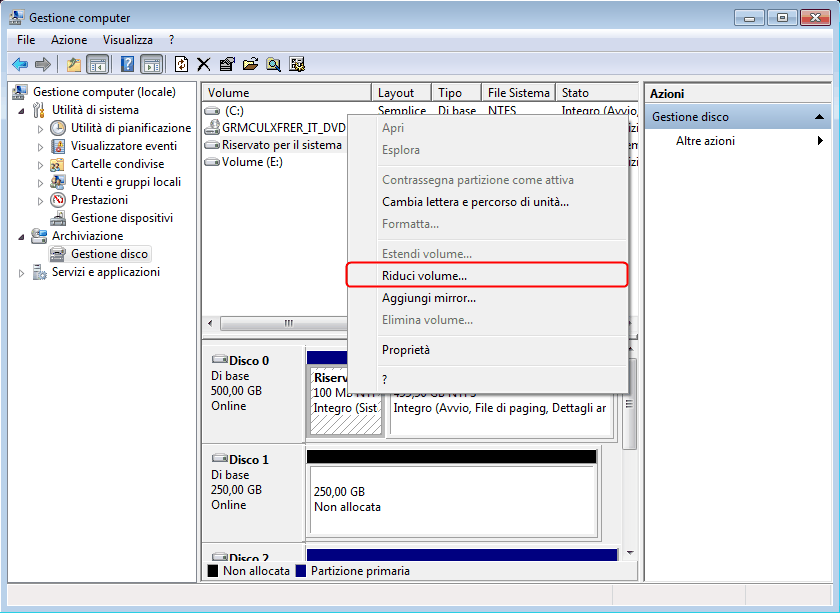Click the Refresh toolbar icon
This screenshot has height=613, width=840.
[x=182, y=65]
